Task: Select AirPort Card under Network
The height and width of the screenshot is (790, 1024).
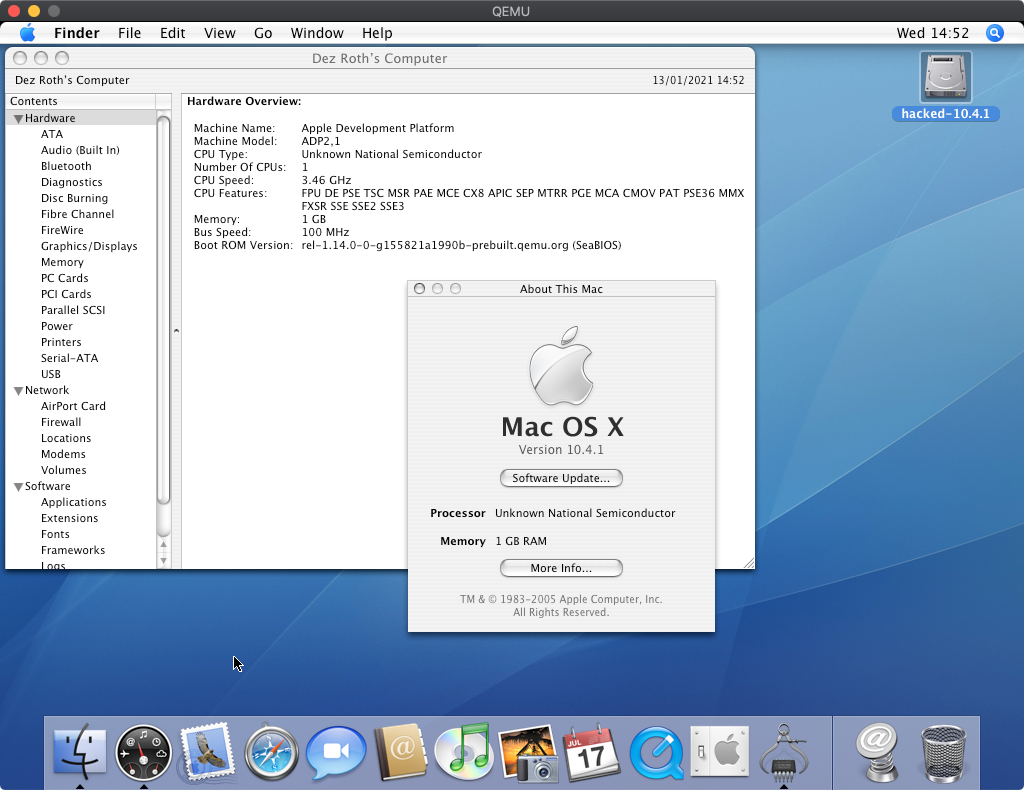Action: [73, 406]
